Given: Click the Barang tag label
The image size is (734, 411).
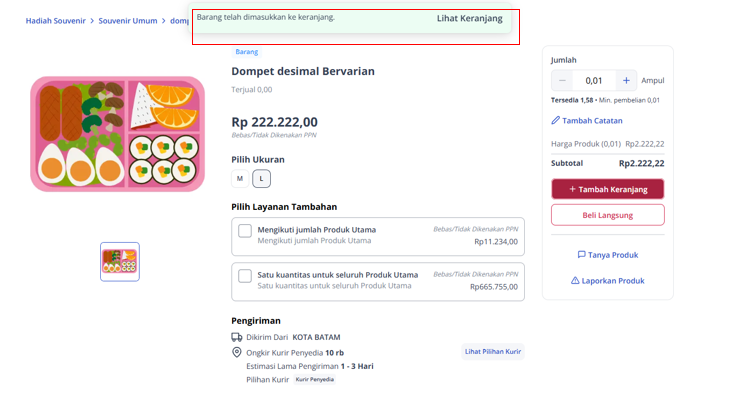Looking at the screenshot, I should [x=247, y=51].
